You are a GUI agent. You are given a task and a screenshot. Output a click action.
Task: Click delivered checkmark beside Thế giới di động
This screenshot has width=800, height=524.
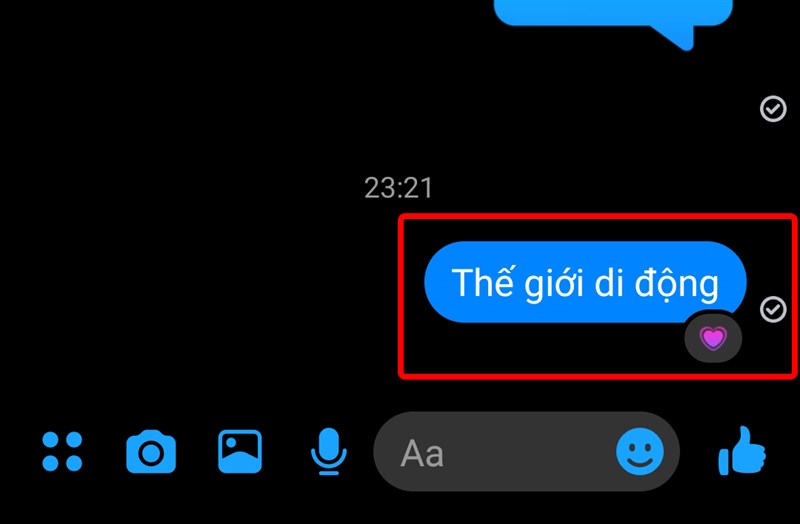click(x=773, y=309)
